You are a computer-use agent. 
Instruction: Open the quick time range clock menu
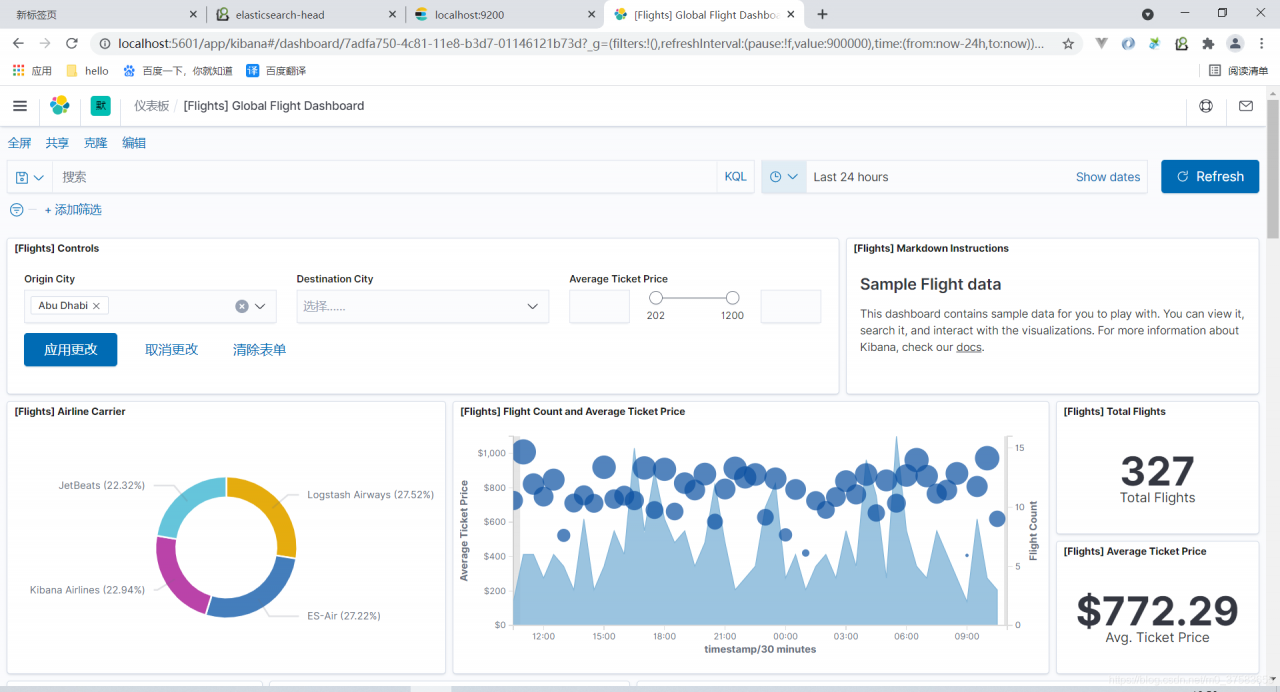[784, 177]
